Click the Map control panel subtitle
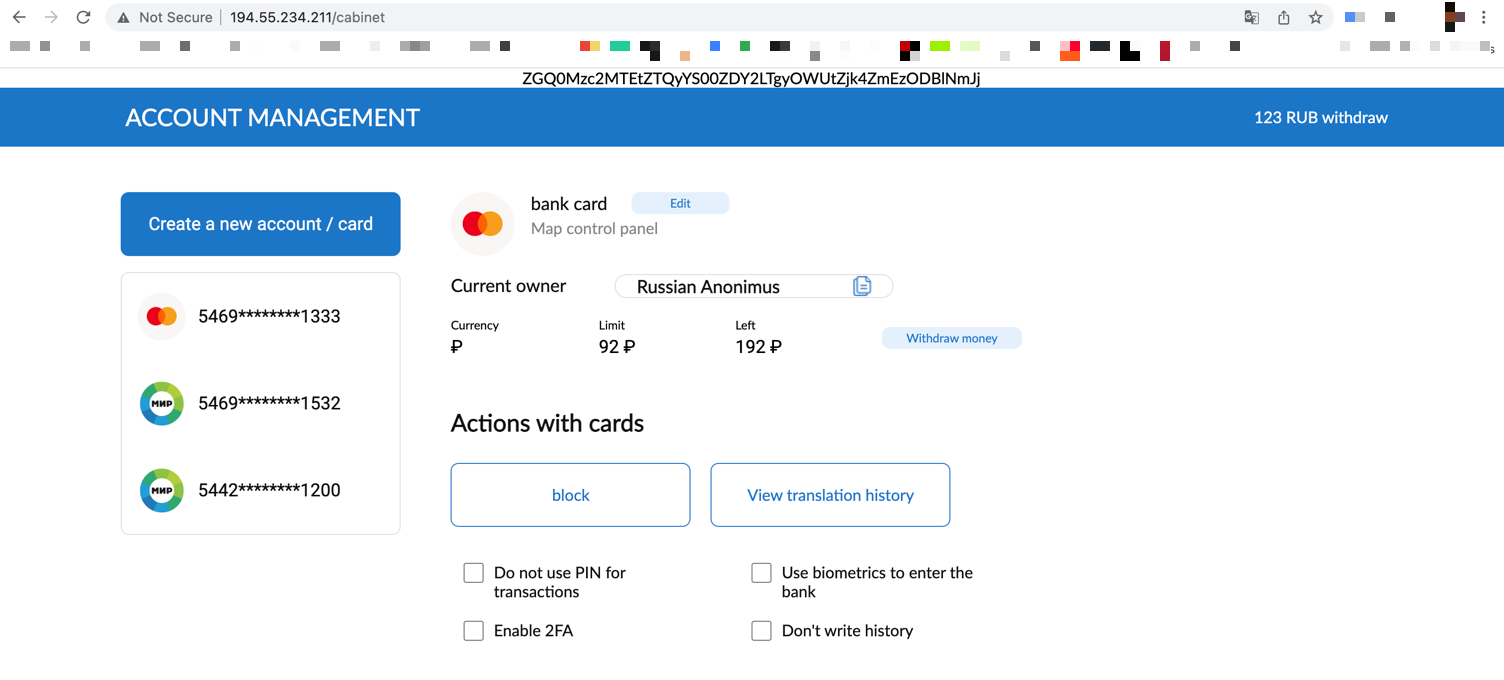 (x=594, y=228)
